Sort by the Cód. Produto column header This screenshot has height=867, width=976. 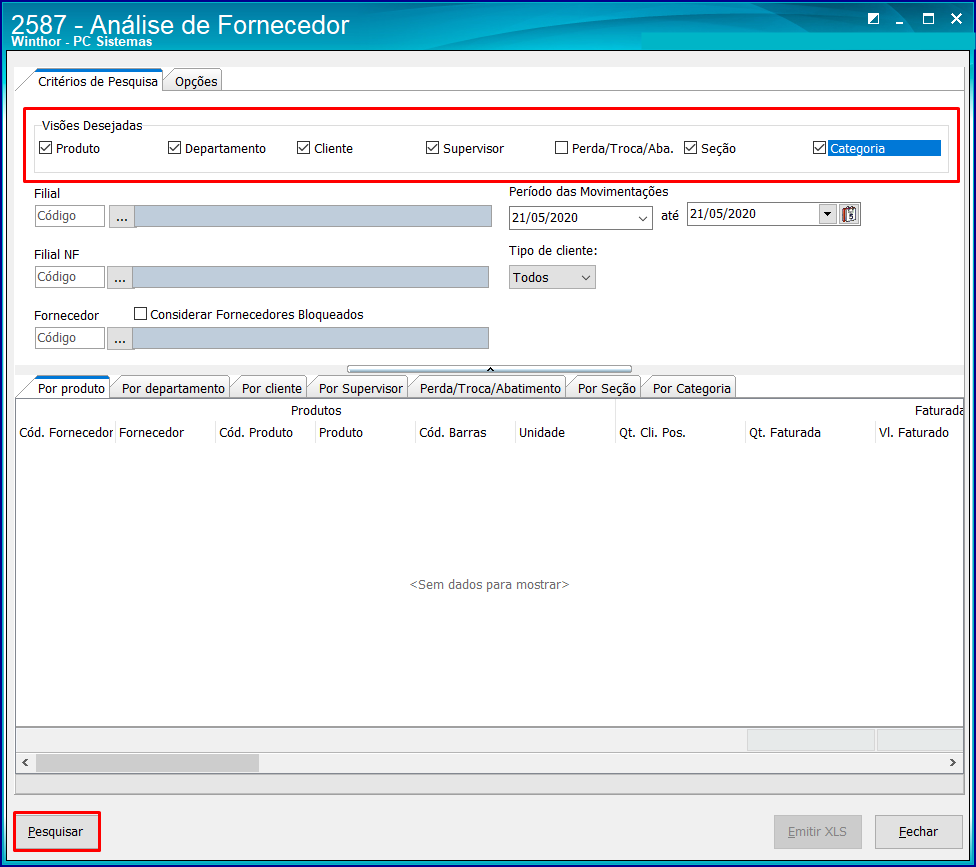(x=266, y=433)
